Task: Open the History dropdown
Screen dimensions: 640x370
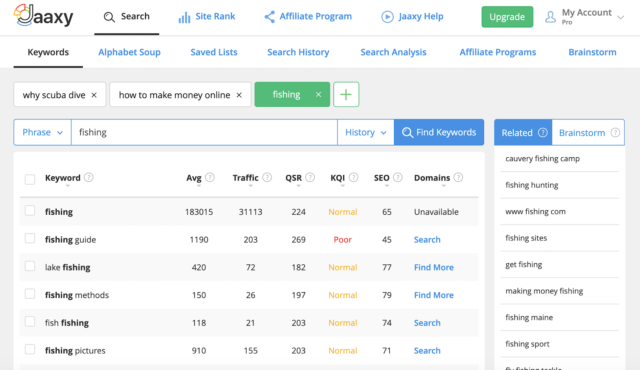Action: tap(366, 132)
